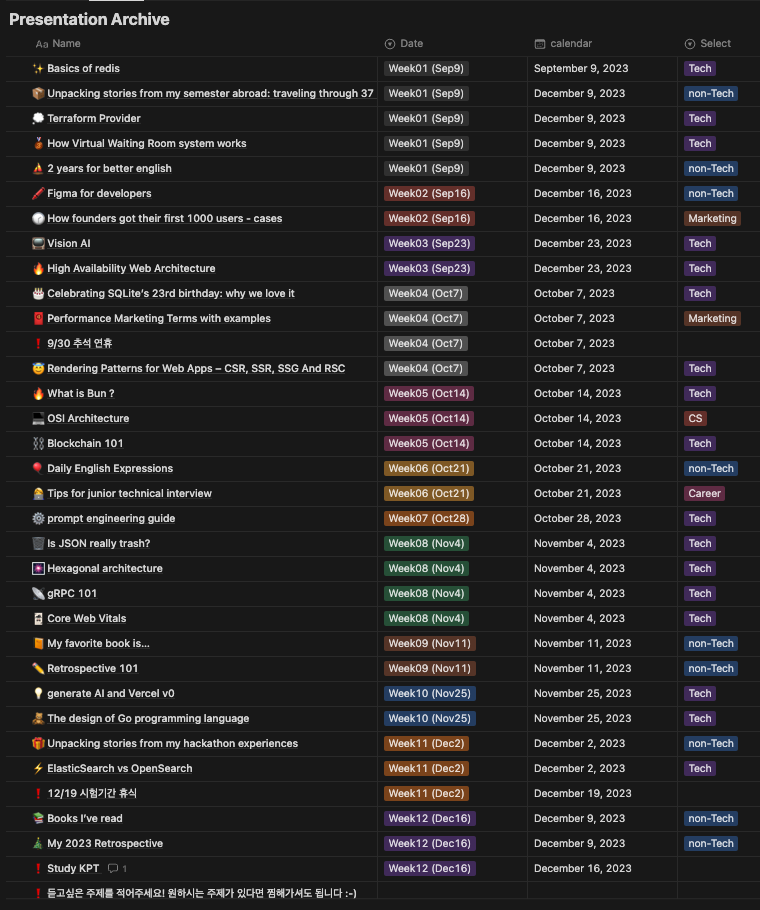This screenshot has width=760, height=910.
Task: Open Rendering Patterns for Web Apps page
Action: coord(196,368)
